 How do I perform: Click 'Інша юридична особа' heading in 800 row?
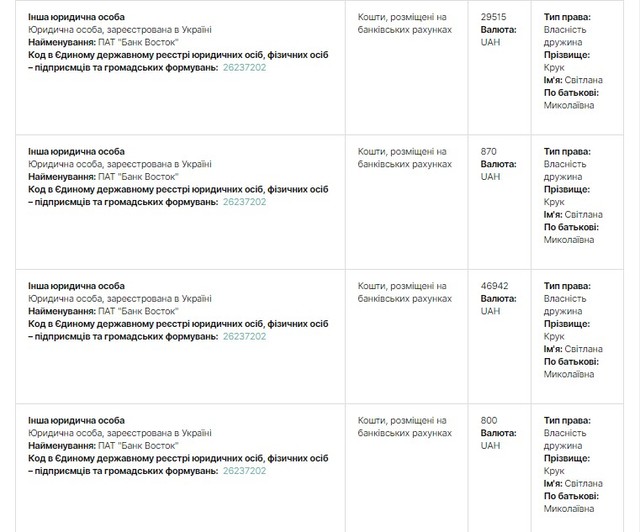76,420
